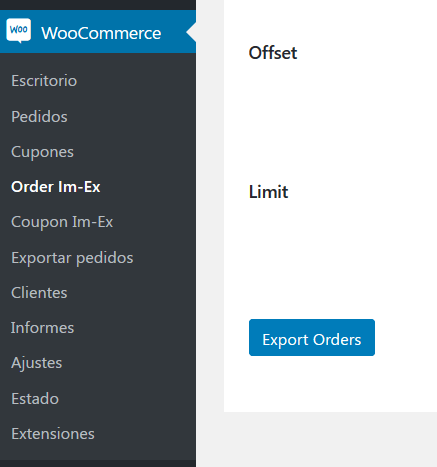Click the dark admin bar above WooCommerce
437x467 pixels.
click(98, 5)
